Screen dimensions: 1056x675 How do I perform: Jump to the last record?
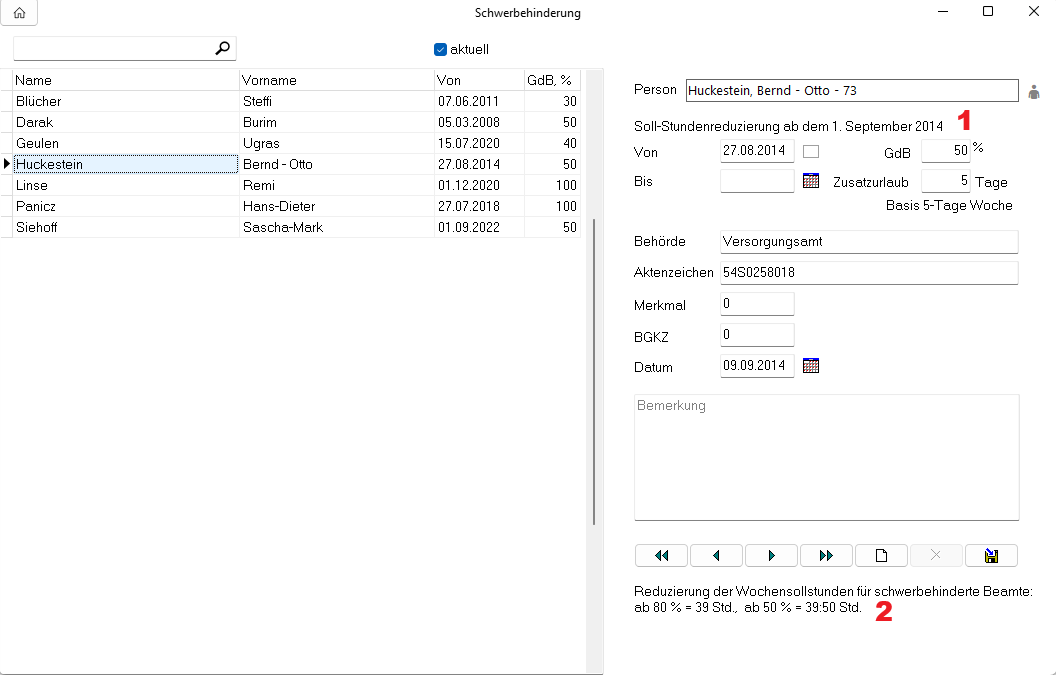pos(826,556)
